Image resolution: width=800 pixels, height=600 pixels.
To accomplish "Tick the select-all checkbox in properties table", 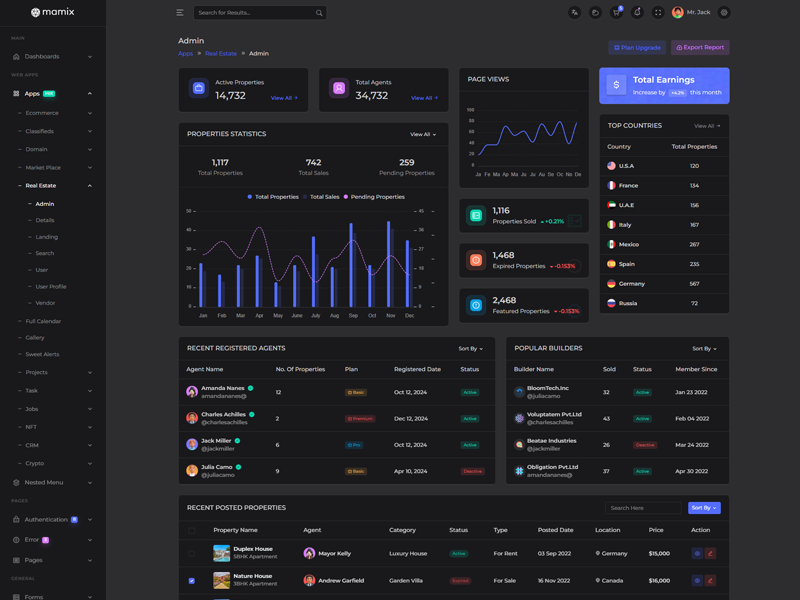I will pos(192,530).
